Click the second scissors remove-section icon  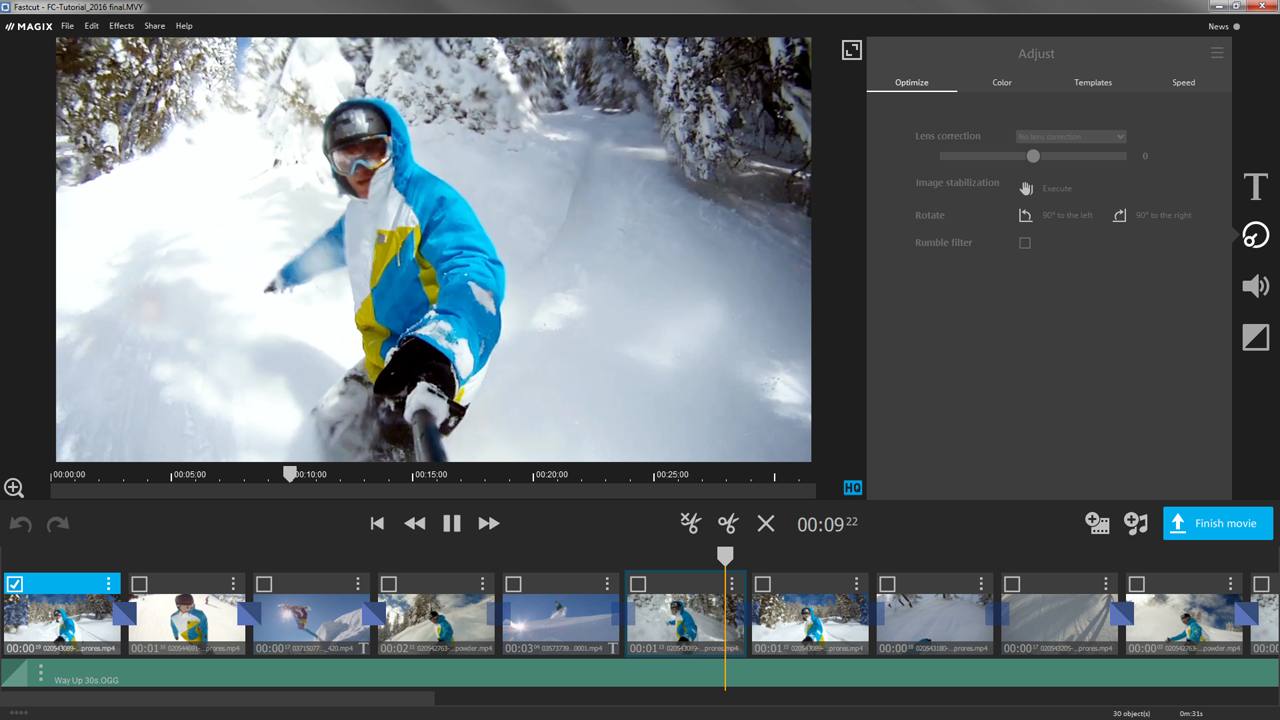pos(728,523)
